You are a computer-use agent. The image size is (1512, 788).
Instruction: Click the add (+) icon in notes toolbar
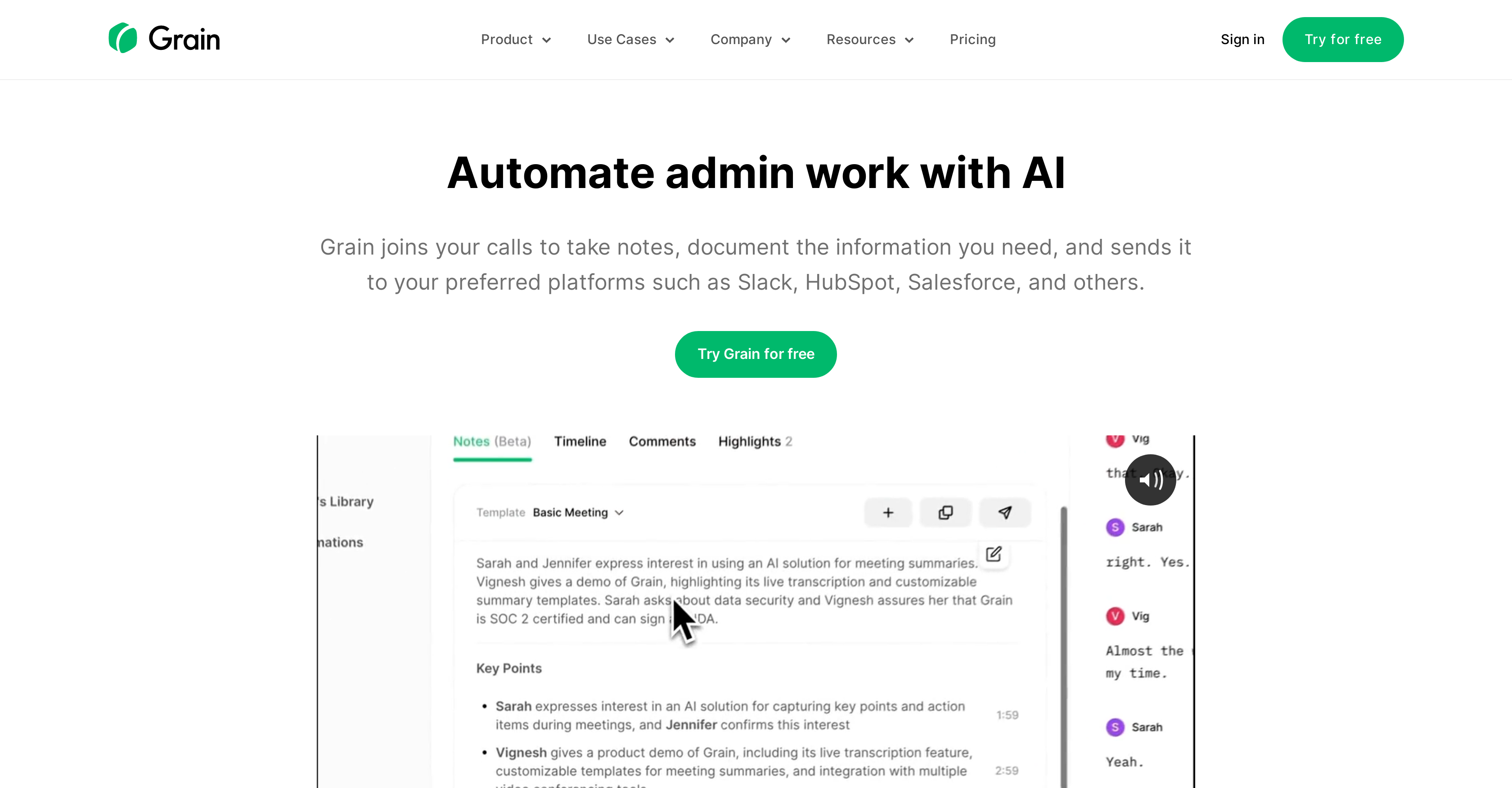pos(887,512)
